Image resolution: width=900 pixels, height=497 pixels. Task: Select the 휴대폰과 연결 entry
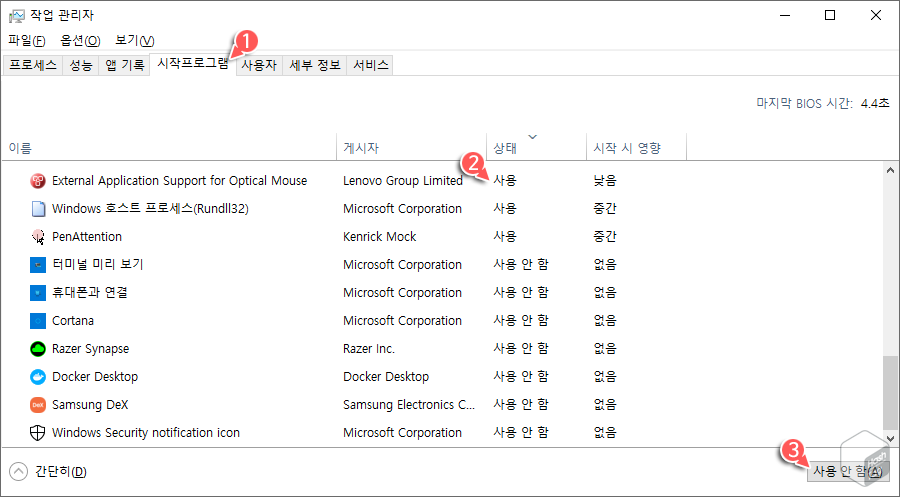(x=90, y=293)
